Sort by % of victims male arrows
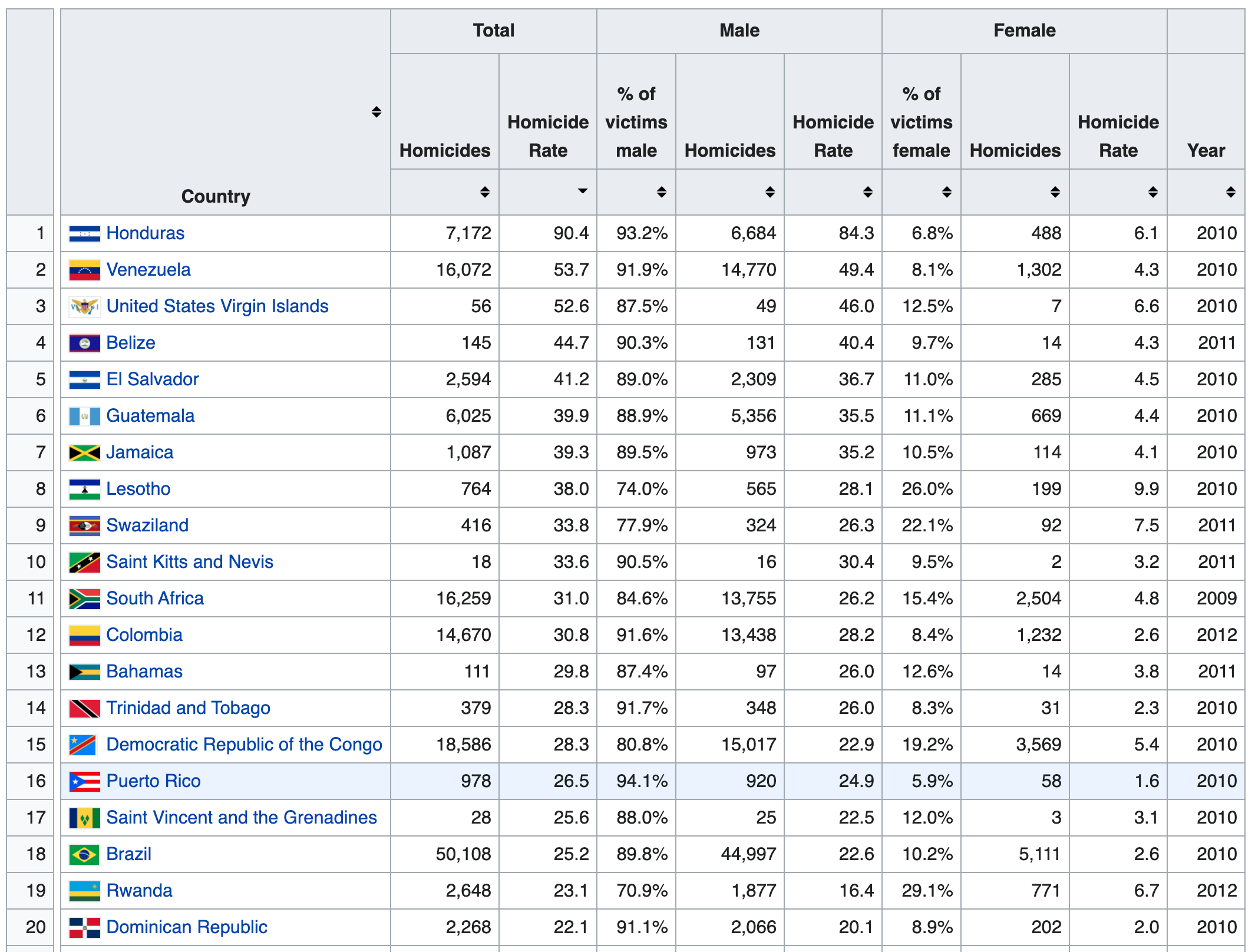This screenshot has width=1255, height=952. (x=661, y=192)
